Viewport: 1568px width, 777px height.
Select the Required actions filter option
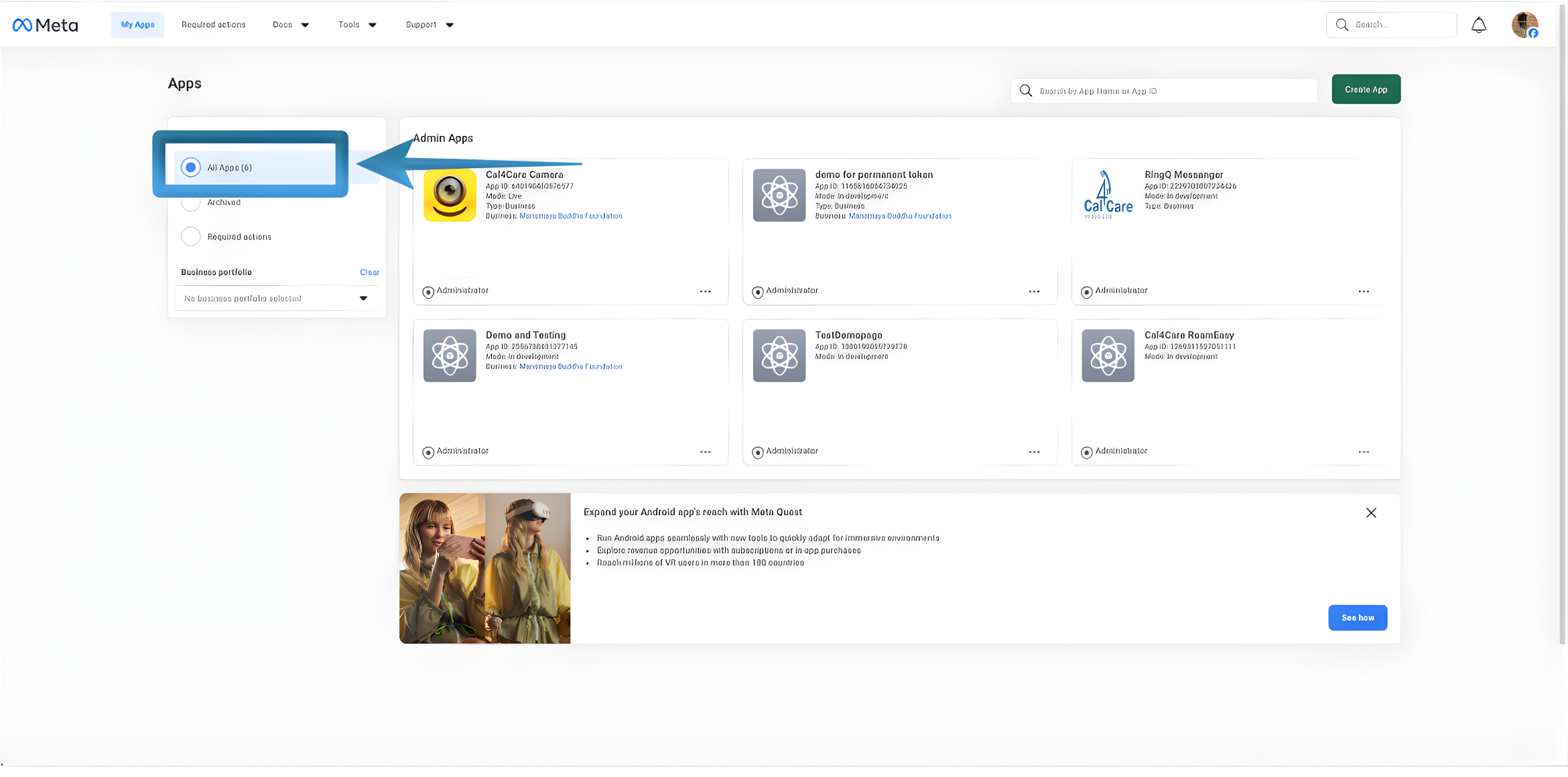click(x=191, y=236)
